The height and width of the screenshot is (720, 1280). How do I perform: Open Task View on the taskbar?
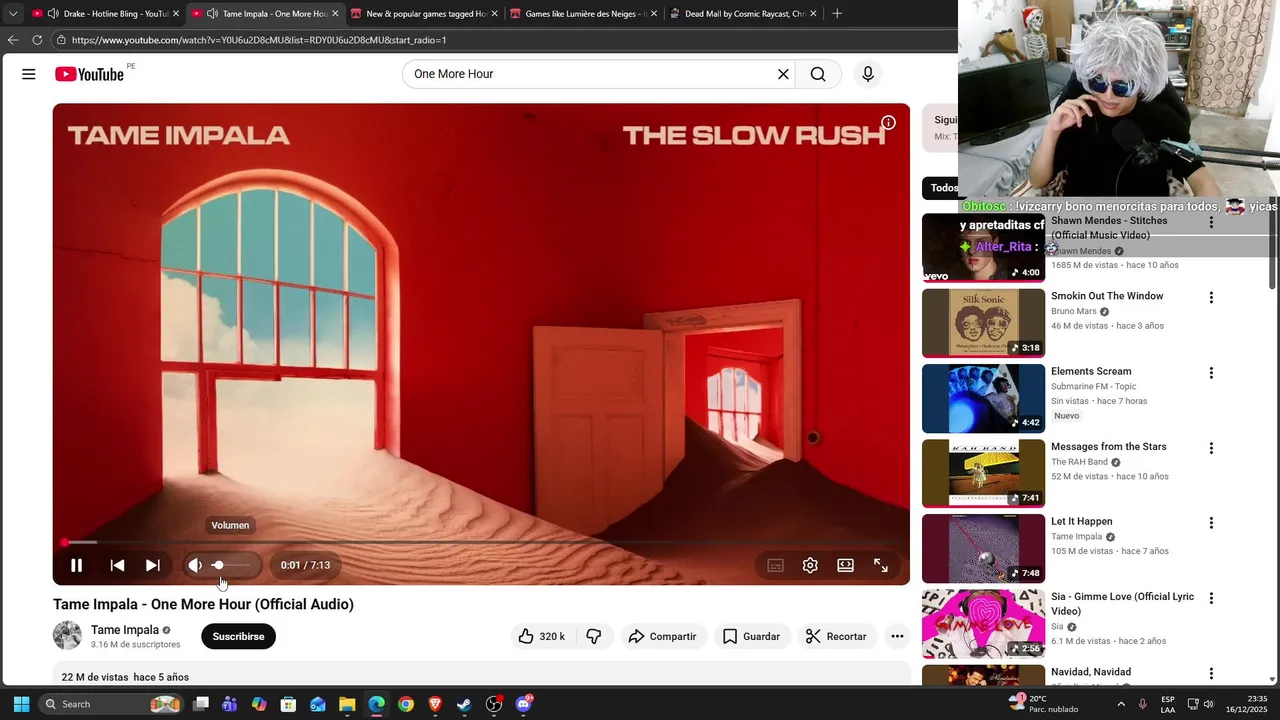(x=201, y=704)
